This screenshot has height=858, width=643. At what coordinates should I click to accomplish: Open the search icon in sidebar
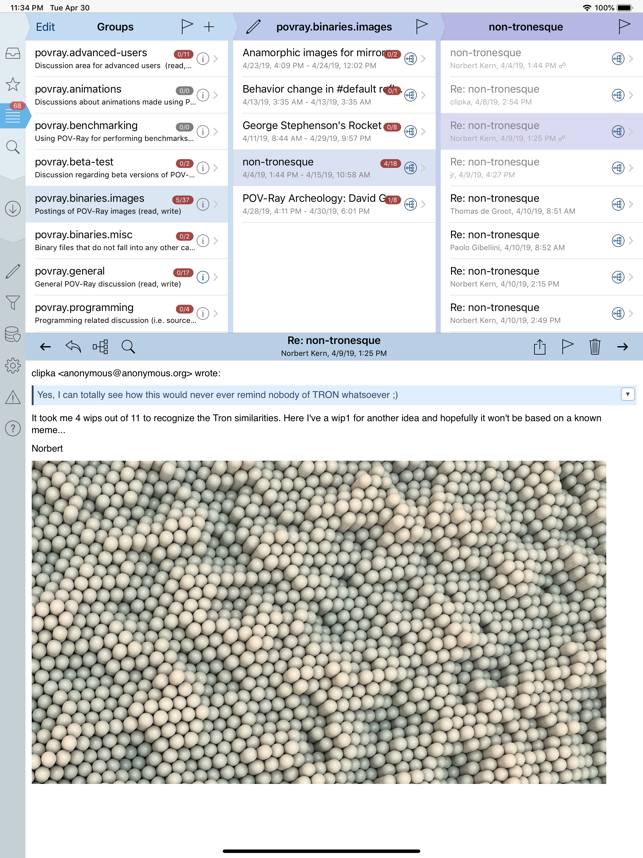13,147
